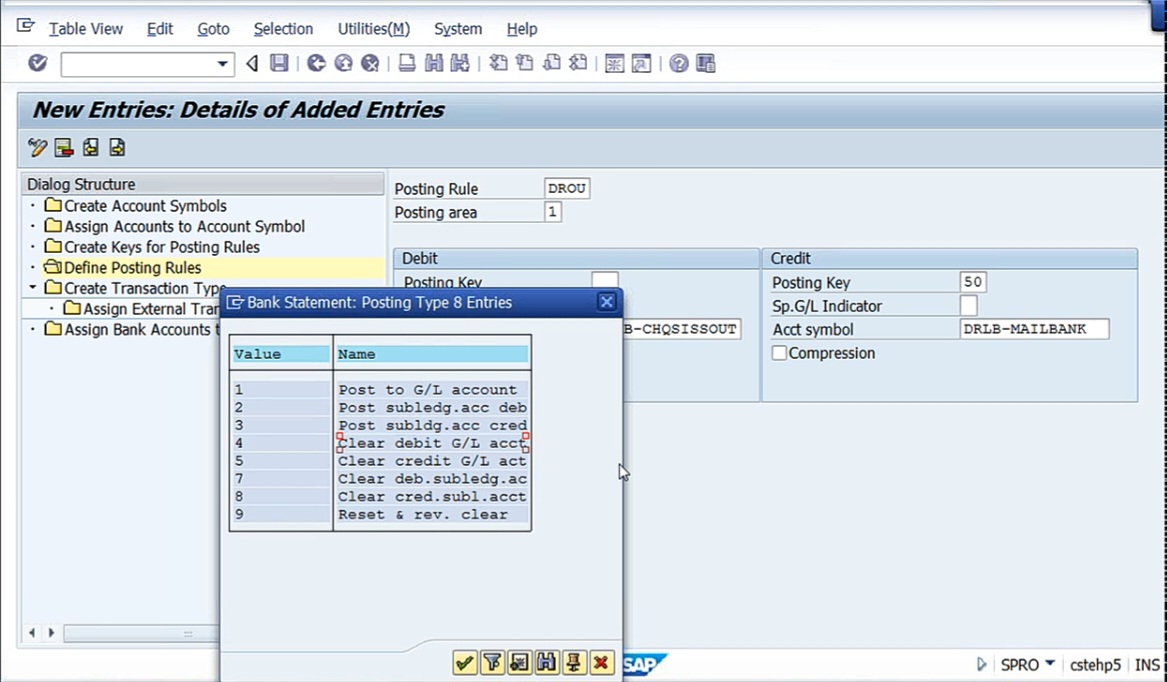Open the Help menu
The height and width of the screenshot is (682, 1167).
(522, 29)
